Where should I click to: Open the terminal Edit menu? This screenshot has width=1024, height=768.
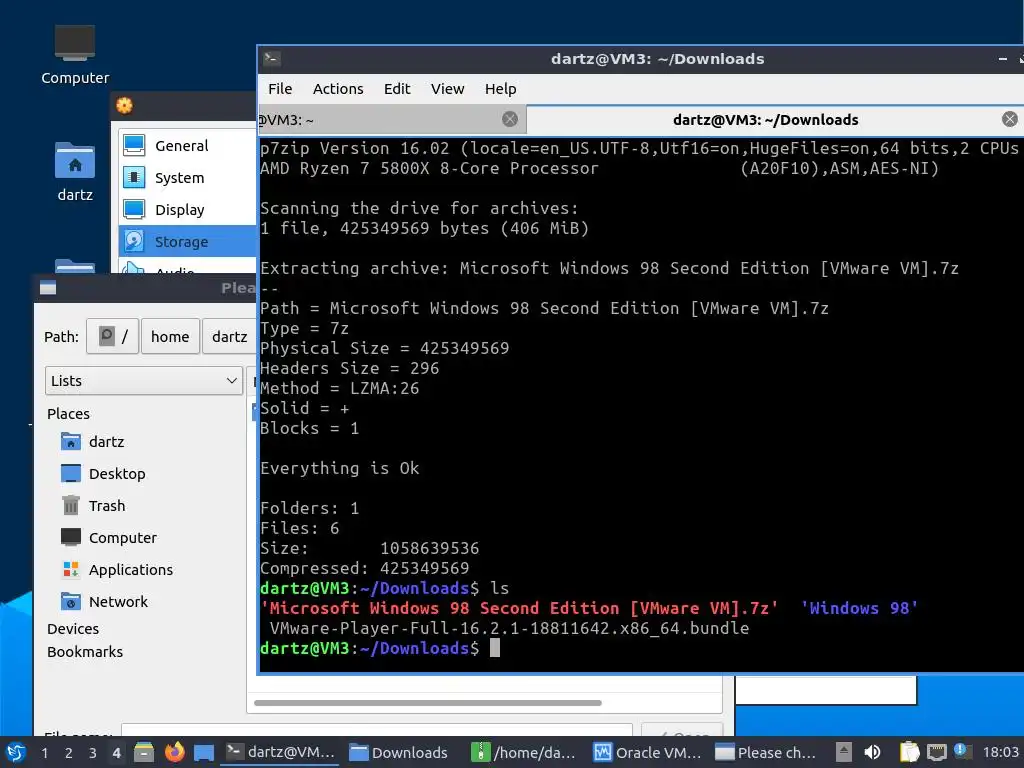click(x=396, y=89)
